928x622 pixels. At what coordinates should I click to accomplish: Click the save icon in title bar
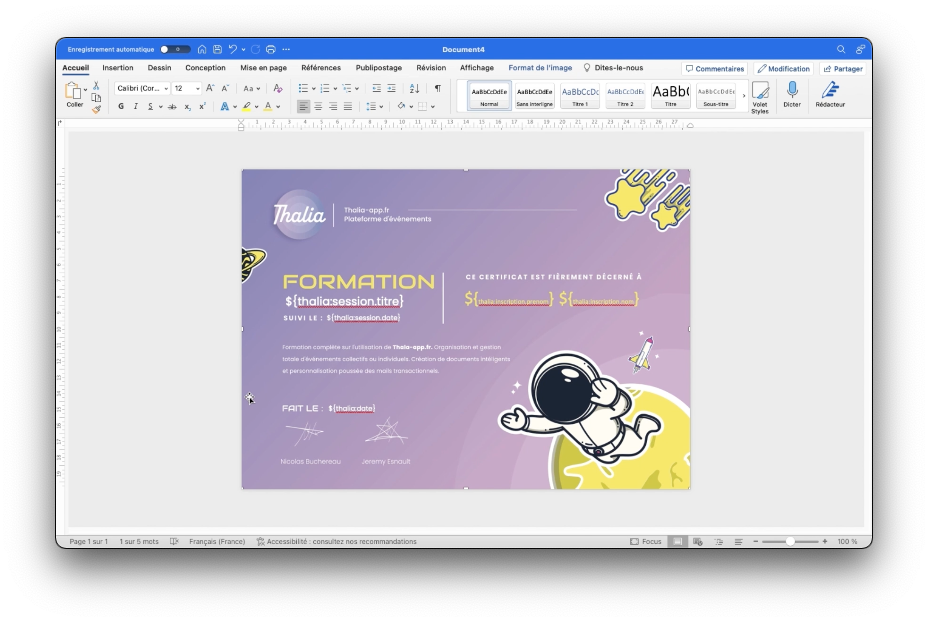[x=217, y=49]
